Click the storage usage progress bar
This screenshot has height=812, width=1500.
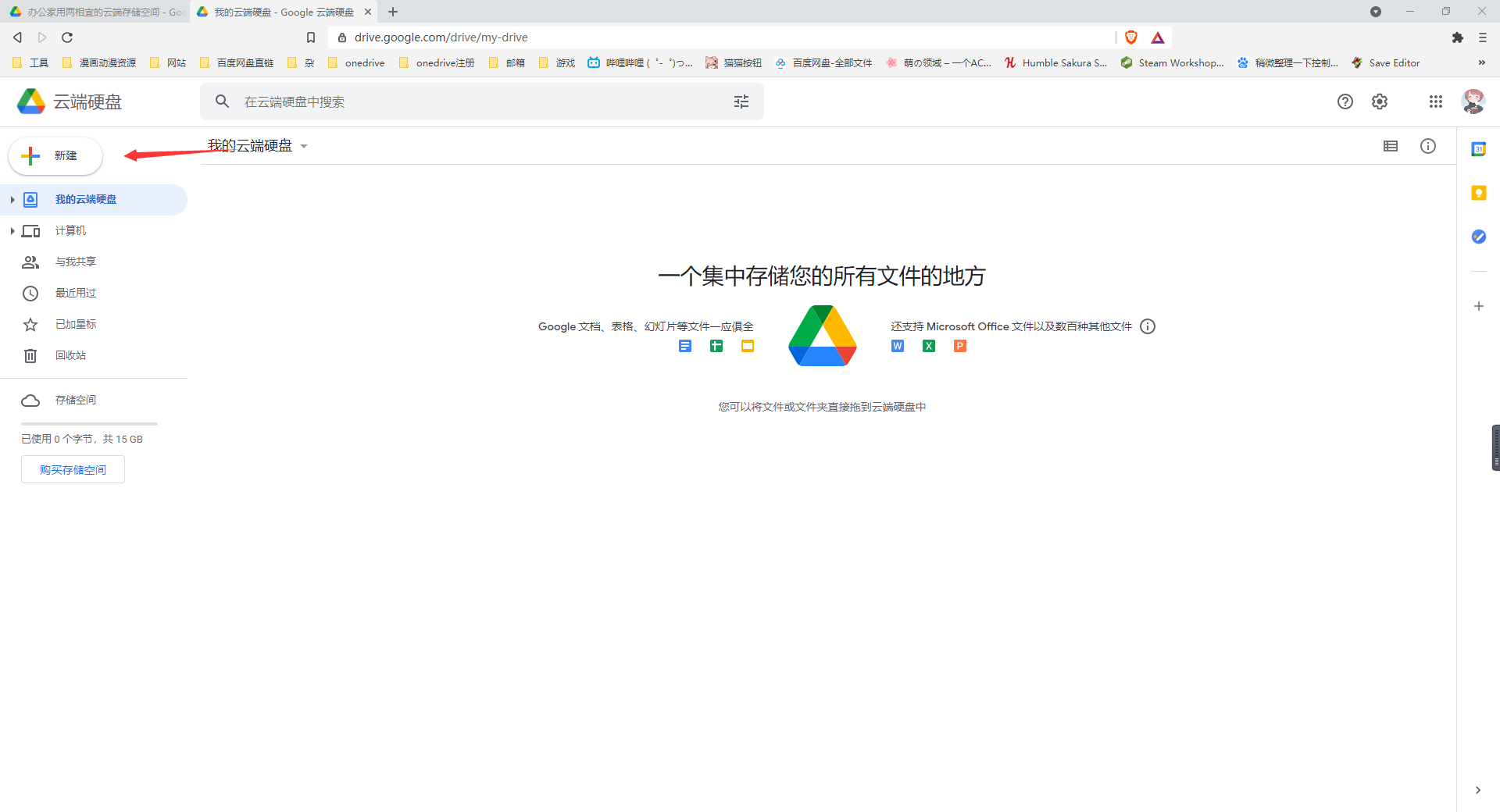89,424
